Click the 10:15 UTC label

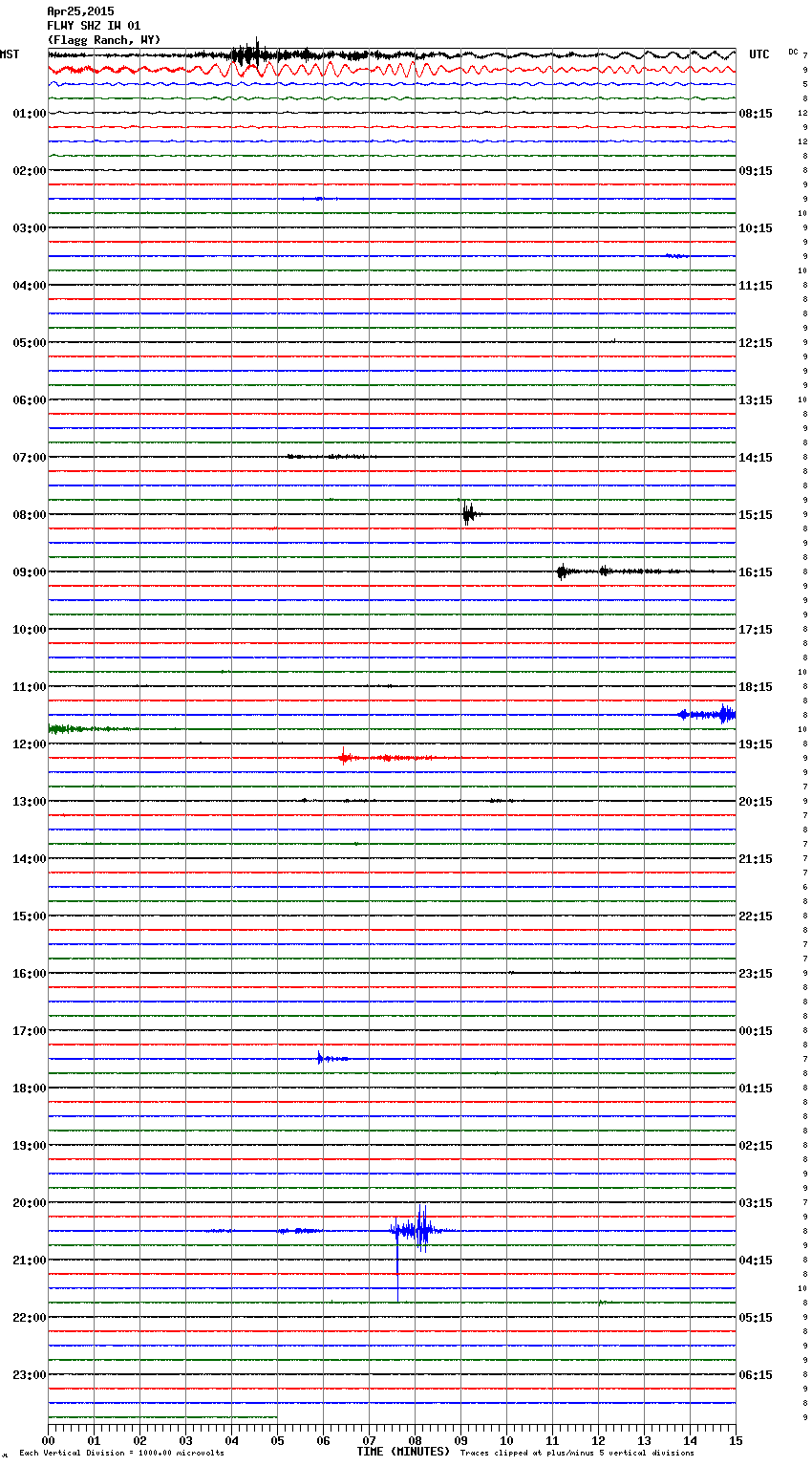(756, 228)
